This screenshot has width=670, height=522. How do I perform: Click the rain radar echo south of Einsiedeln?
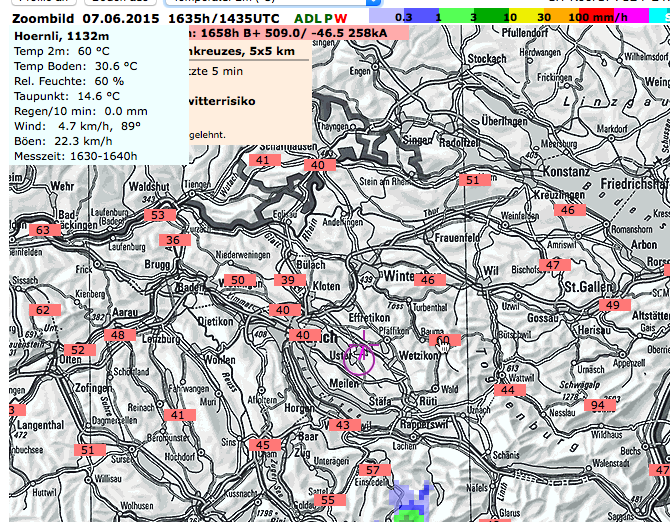[408, 502]
